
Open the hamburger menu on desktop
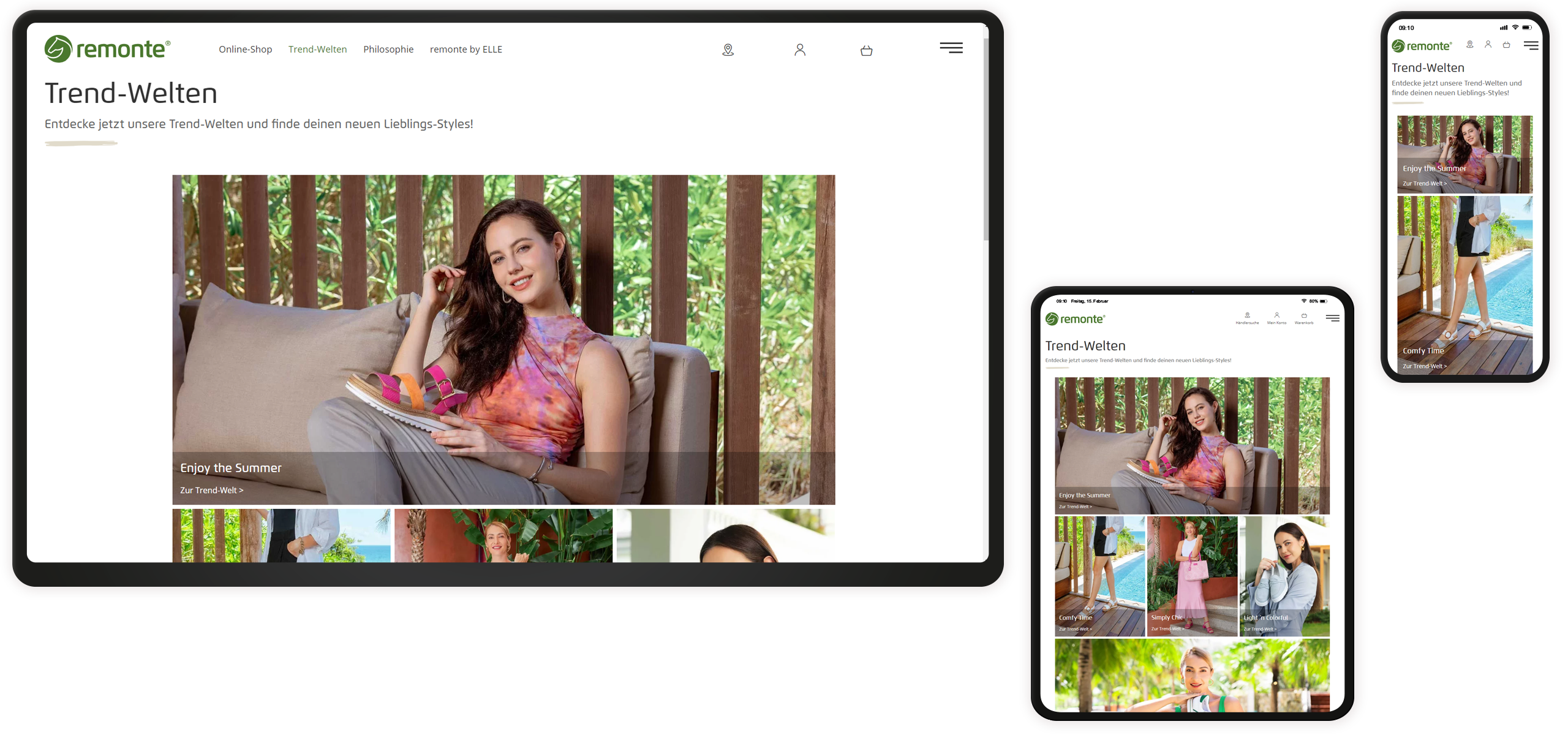click(x=951, y=48)
